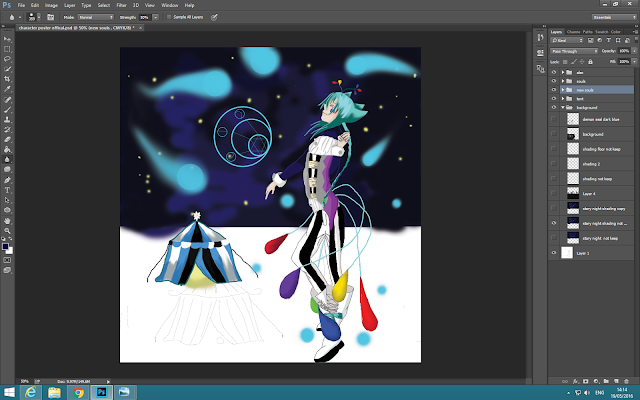Select the Lasso tool
The width and height of the screenshot is (640, 400).
pyautogui.click(x=7, y=59)
